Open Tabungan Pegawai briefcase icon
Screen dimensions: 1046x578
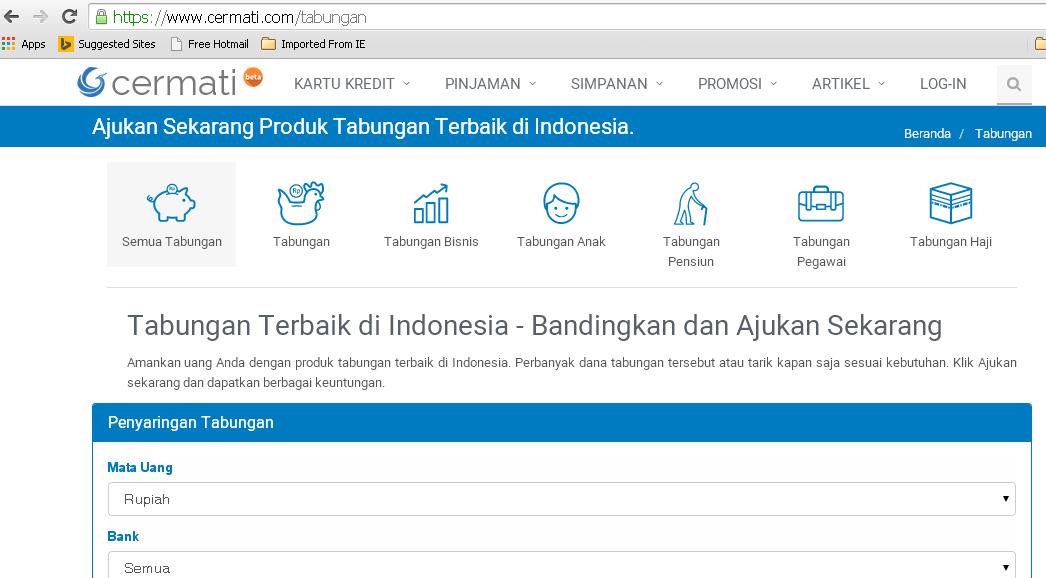[821, 203]
